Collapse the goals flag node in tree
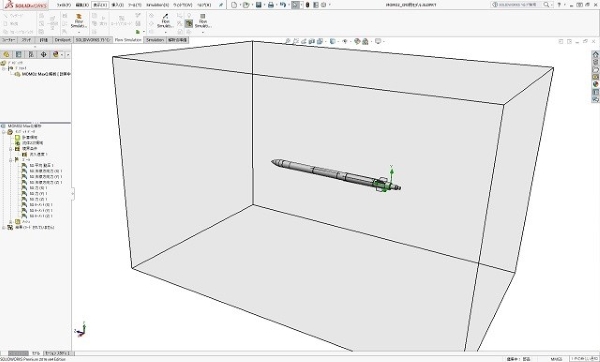The height and width of the screenshot is (362, 600). 11,160
